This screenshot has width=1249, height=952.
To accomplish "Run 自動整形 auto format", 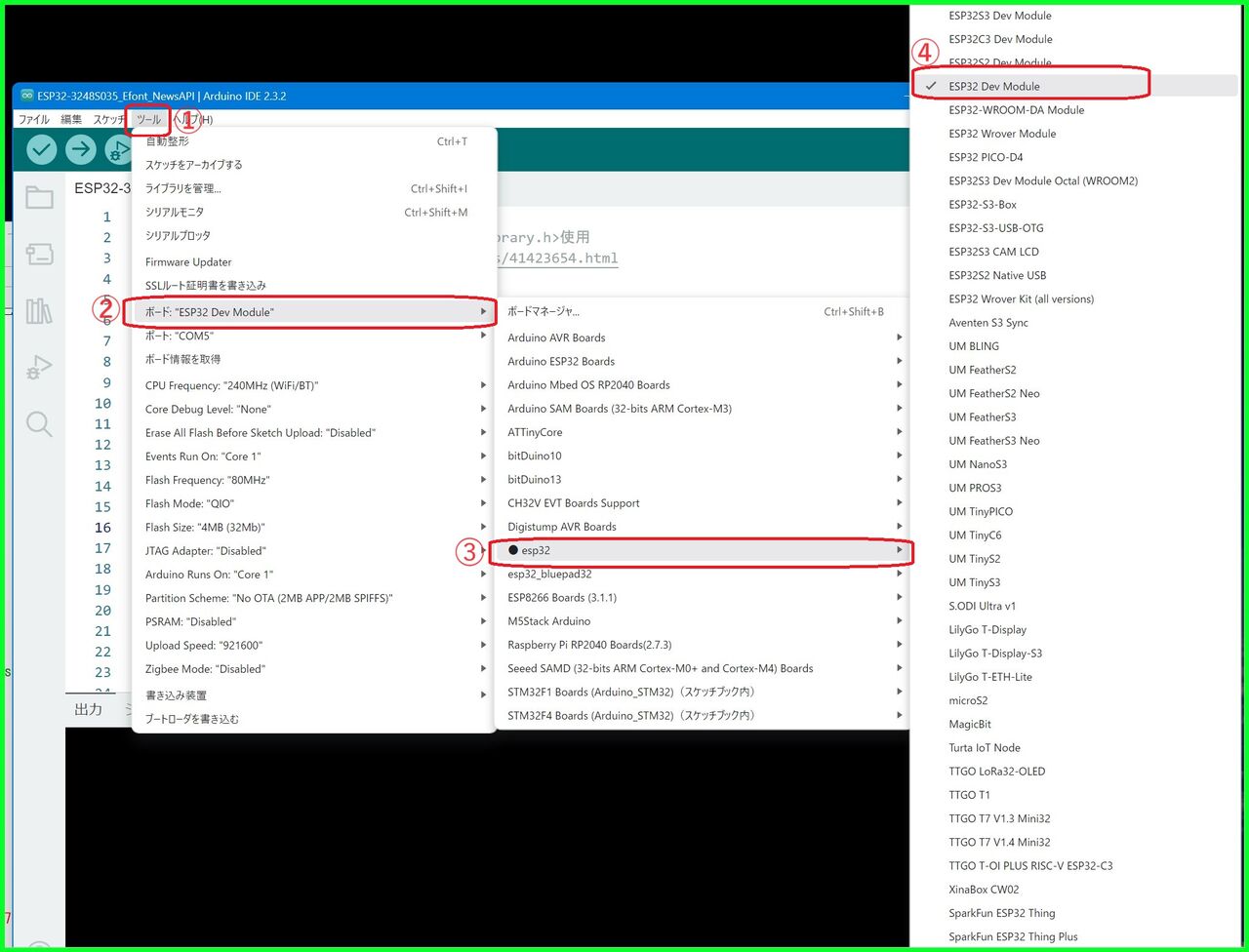I will [314, 141].
